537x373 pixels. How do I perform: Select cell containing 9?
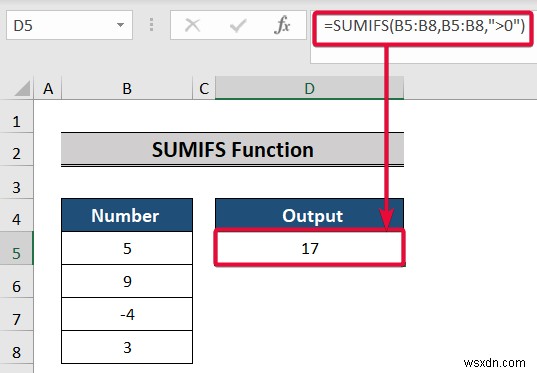pos(127,281)
